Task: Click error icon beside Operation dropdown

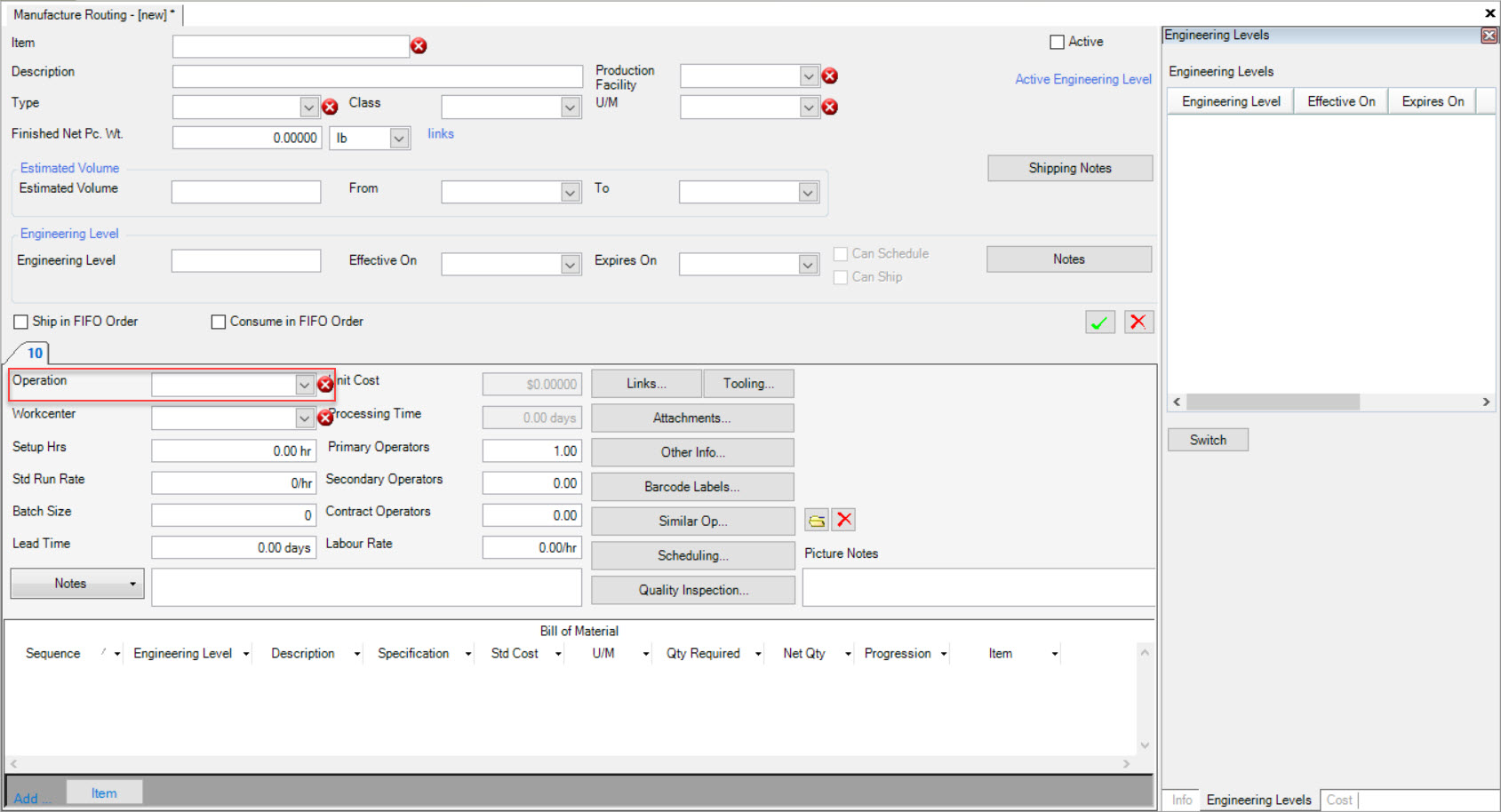Action: 325,385
